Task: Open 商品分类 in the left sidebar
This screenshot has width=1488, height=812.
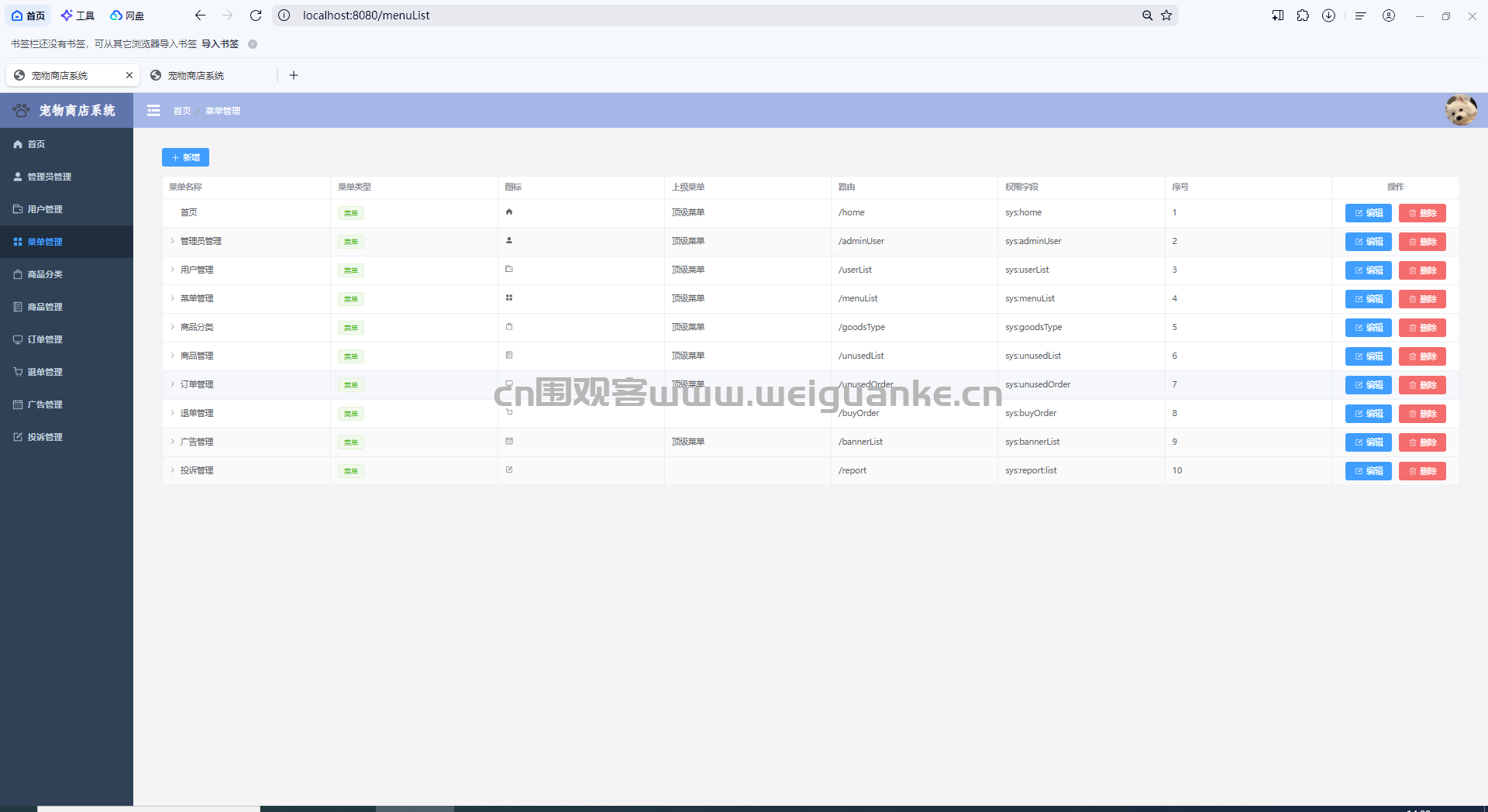Action: pos(67,274)
